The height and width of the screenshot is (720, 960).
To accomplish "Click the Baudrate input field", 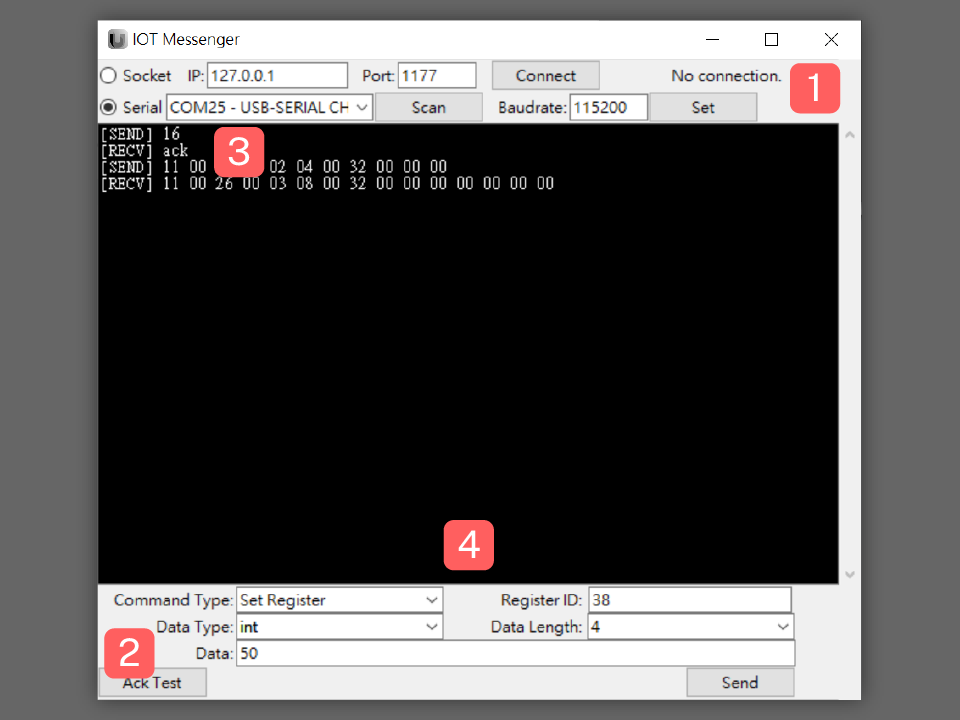I will coord(608,107).
